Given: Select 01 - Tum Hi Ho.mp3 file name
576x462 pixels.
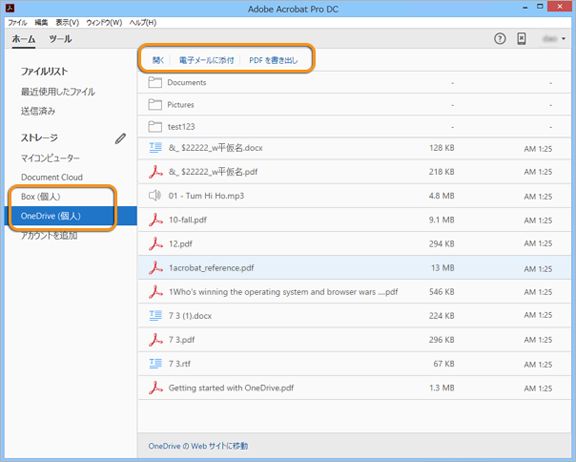Looking at the screenshot, I should click(206, 196).
